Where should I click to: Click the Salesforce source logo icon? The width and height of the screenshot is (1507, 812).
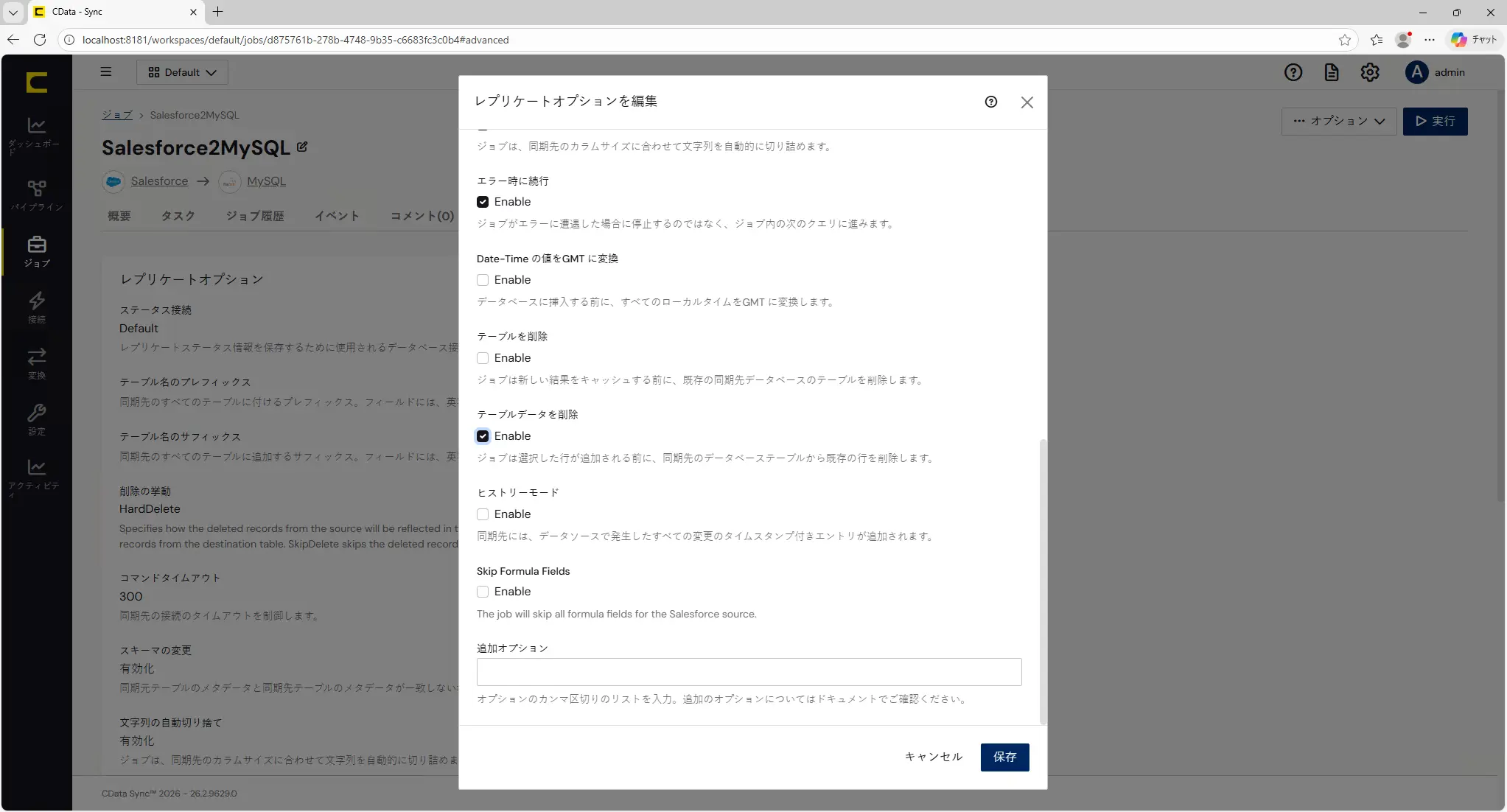[x=113, y=181]
